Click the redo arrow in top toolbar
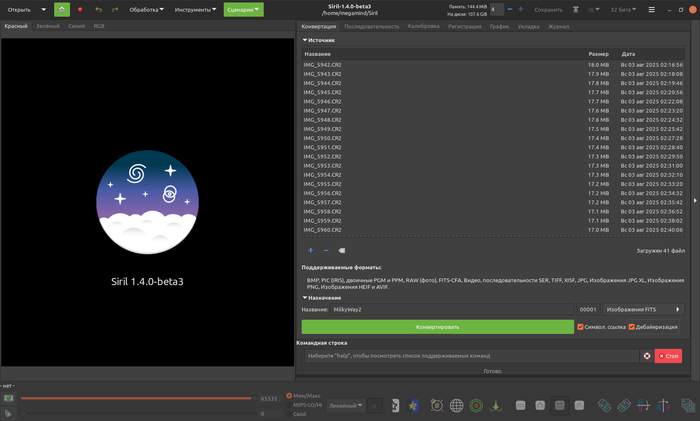Image resolution: width=700 pixels, height=421 pixels. pyautogui.click(x=115, y=10)
